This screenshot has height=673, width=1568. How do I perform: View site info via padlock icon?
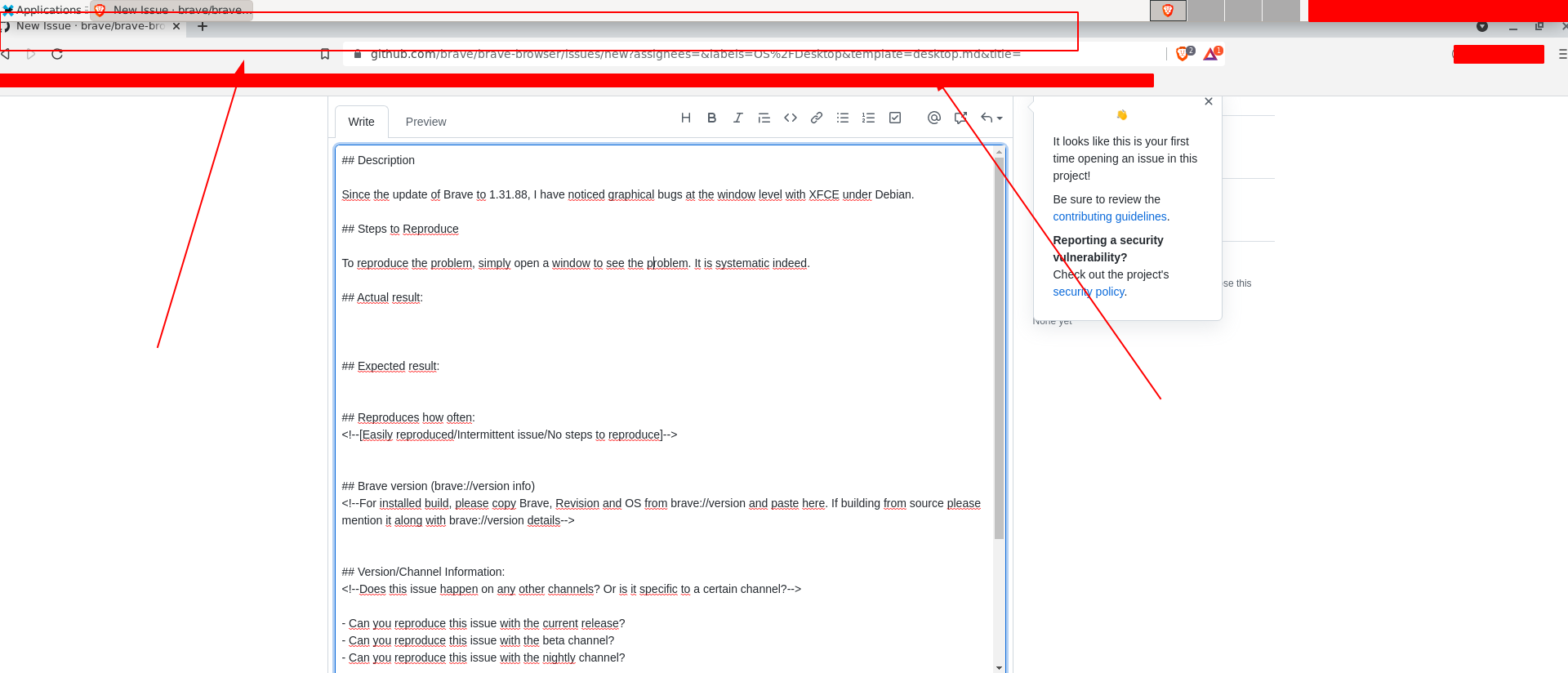(x=358, y=54)
